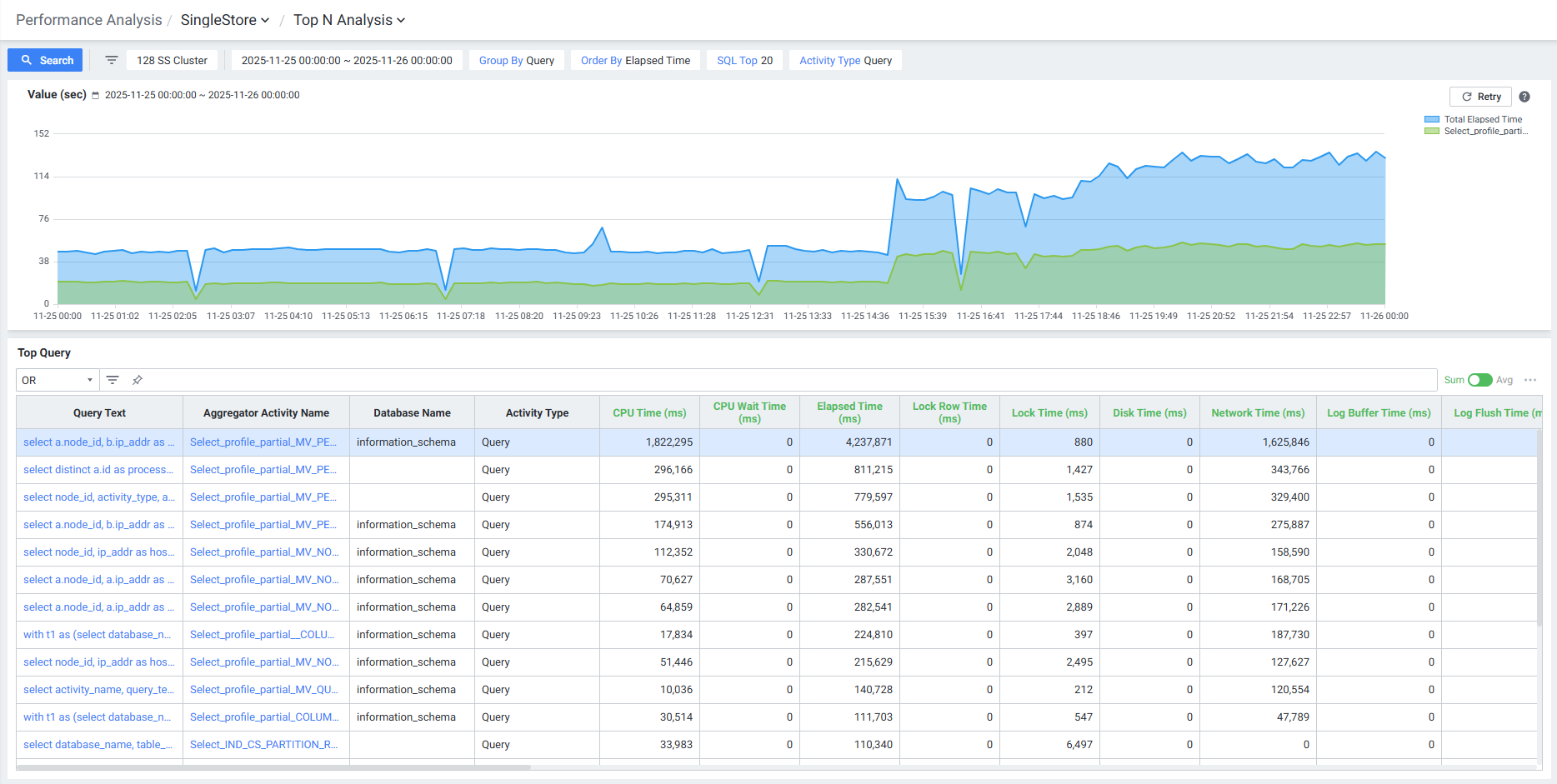
Task: Toggle the Sum/Avg switch
Action: pyautogui.click(x=1479, y=380)
